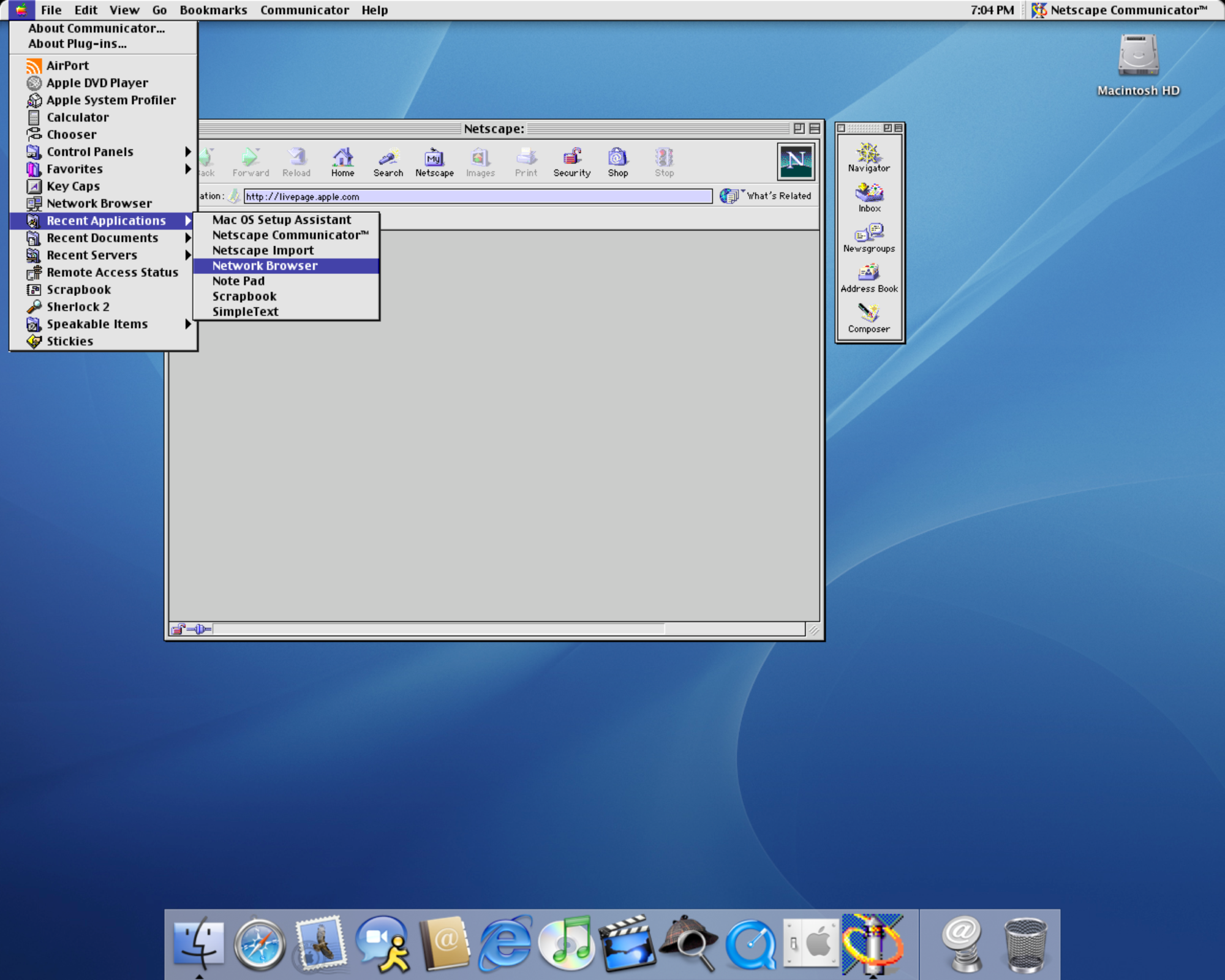The width and height of the screenshot is (1225, 980).
Task: Click the Netscape N logo animation icon
Action: (x=796, y=162)
